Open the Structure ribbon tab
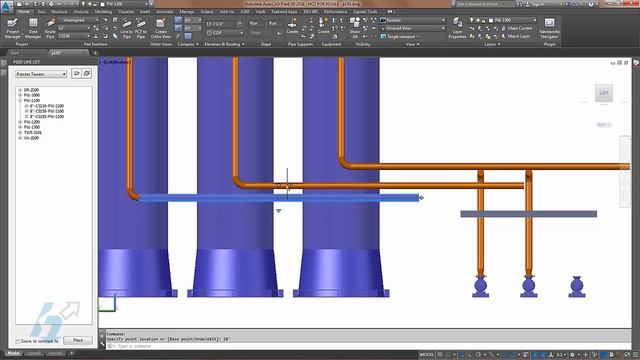The image size is (640, 360). (x=60, y=12)
